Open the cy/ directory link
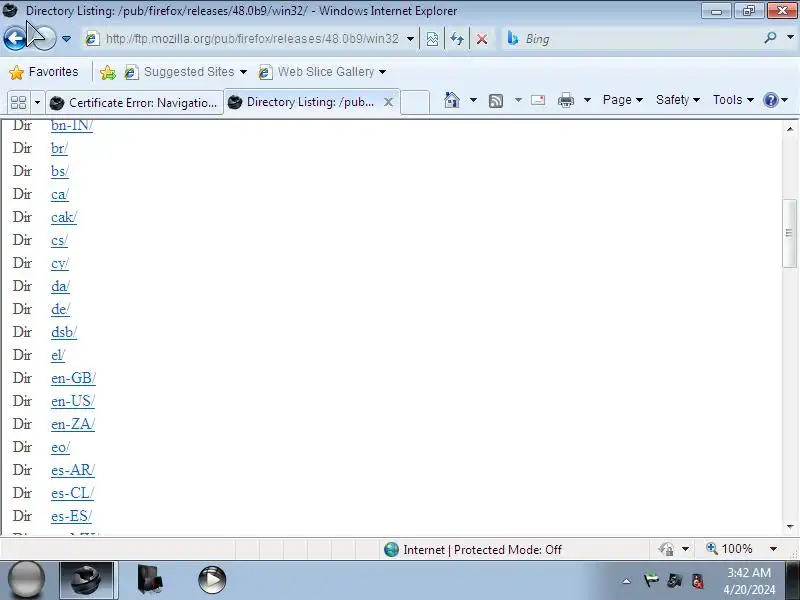Viewport: 800px width, 600px height. tap(60, 263)
